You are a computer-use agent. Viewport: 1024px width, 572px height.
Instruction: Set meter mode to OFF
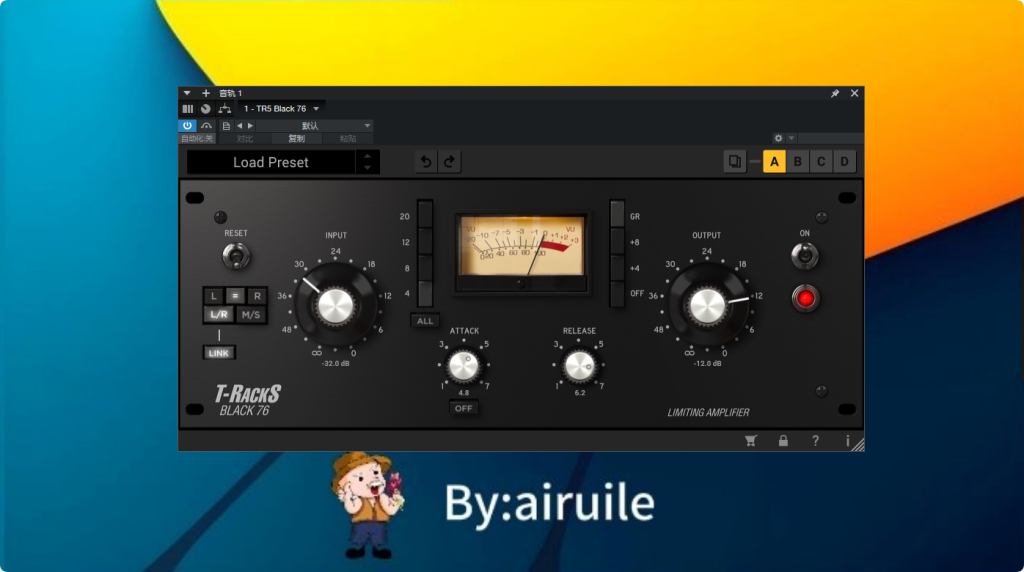(x=617, y=294)
